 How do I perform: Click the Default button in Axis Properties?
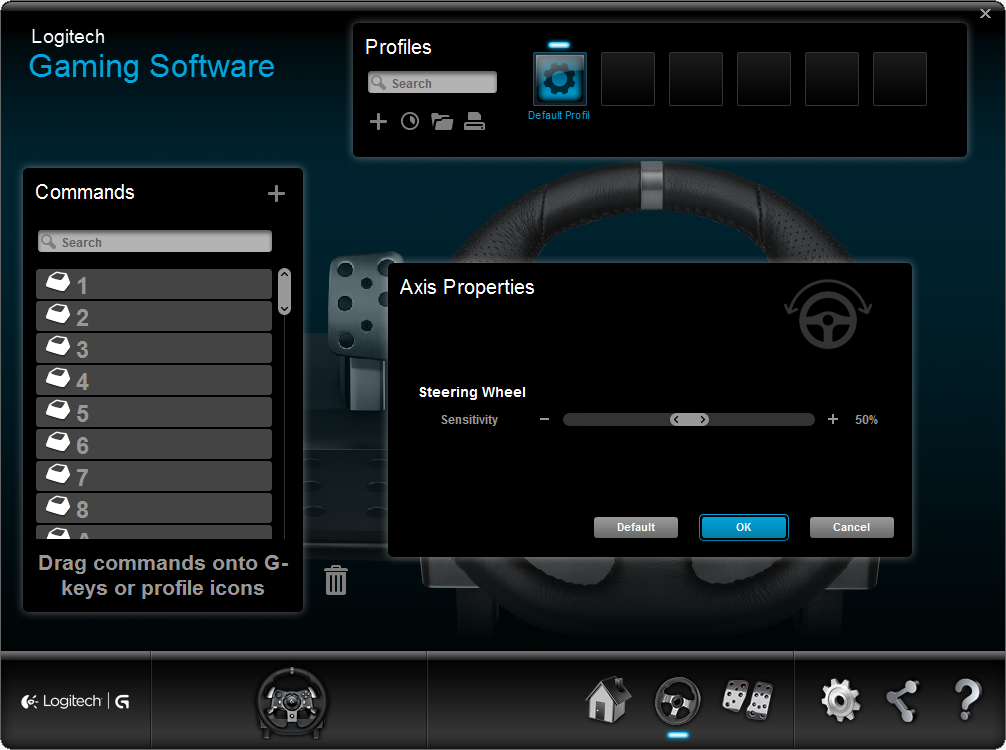click(x=636, y=527)
